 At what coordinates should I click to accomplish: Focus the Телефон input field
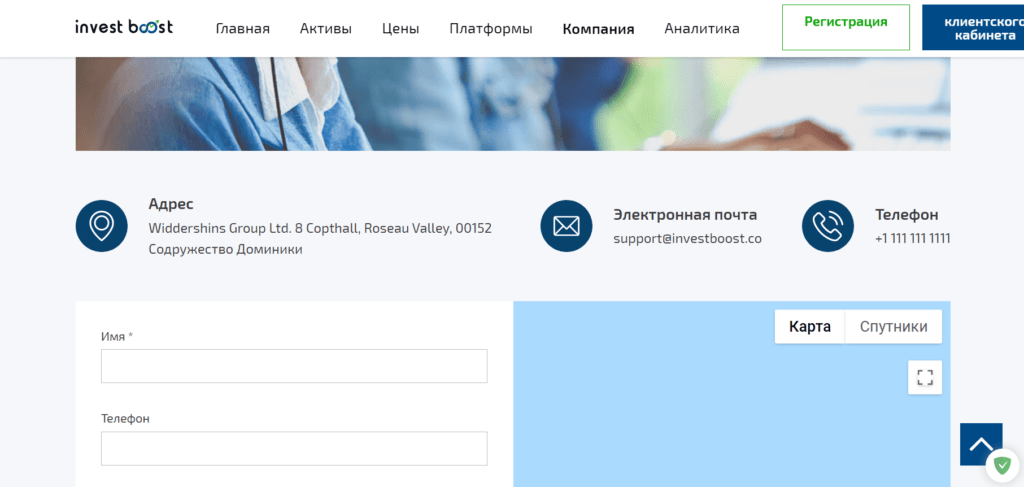point(294,448)
